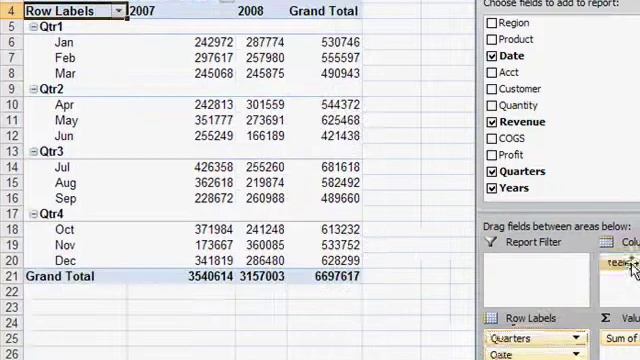Select the Qtr1 group label
The height and width of the screenshot is (360, 640).
(51, 27)
